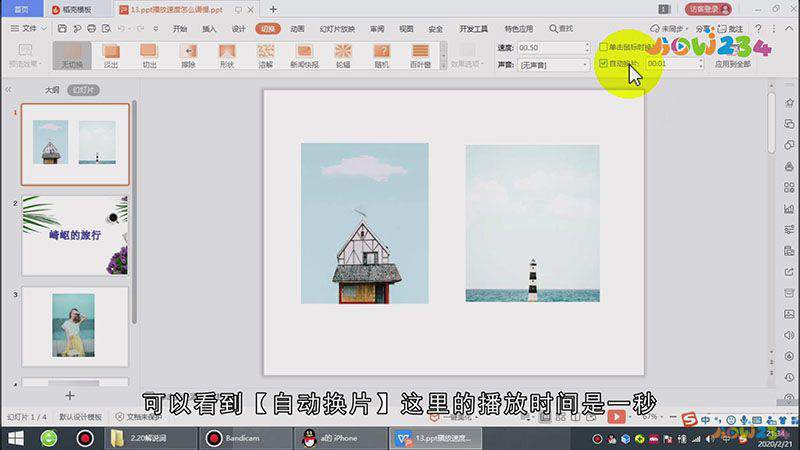Collapse the ribbon with chevron arrow
Viewport: 800px width, 450px height.
(789, 29)
